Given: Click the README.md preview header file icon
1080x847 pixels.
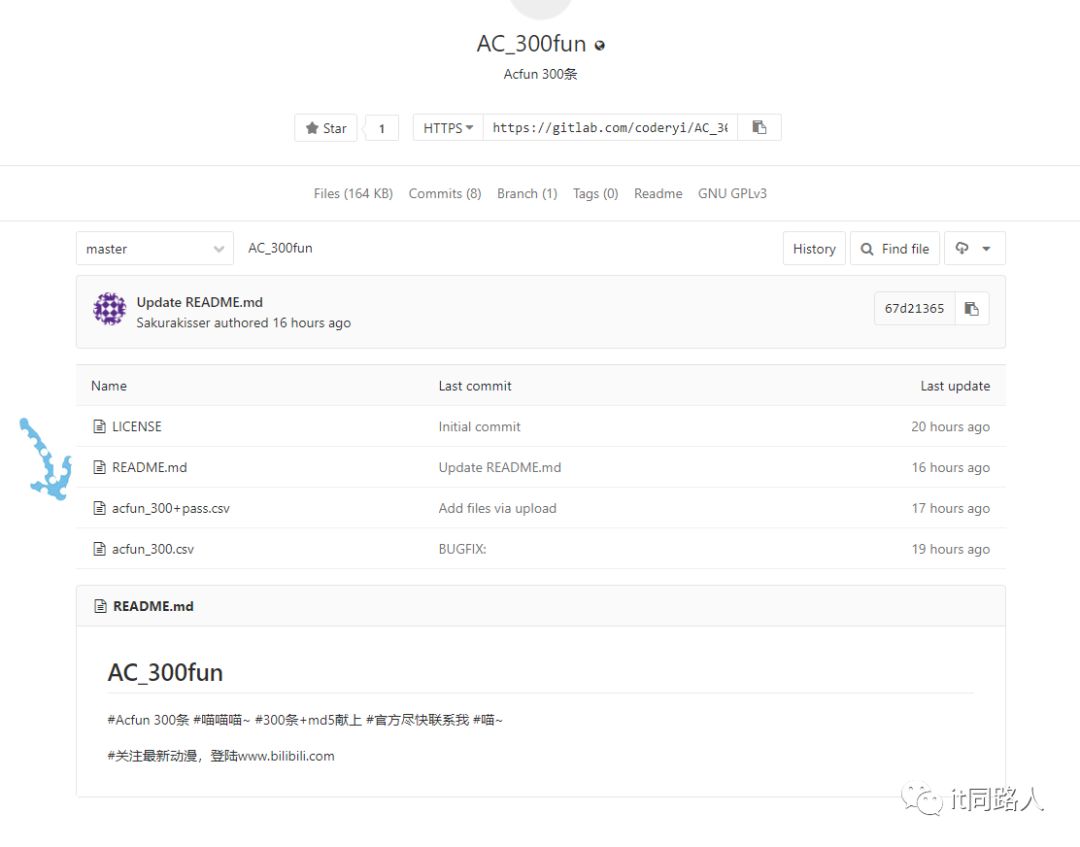Looking at the screenshot, I should (101, 606).
